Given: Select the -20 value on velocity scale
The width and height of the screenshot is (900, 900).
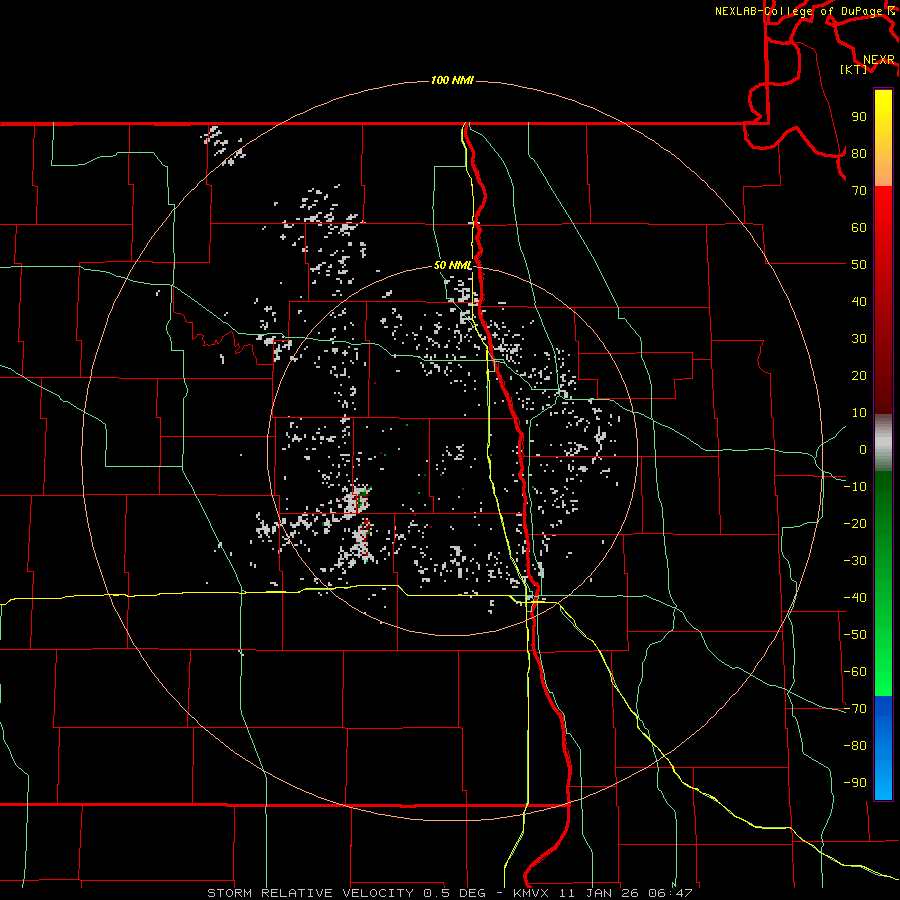Looking at the screenshot, I should tap(855, 523).
